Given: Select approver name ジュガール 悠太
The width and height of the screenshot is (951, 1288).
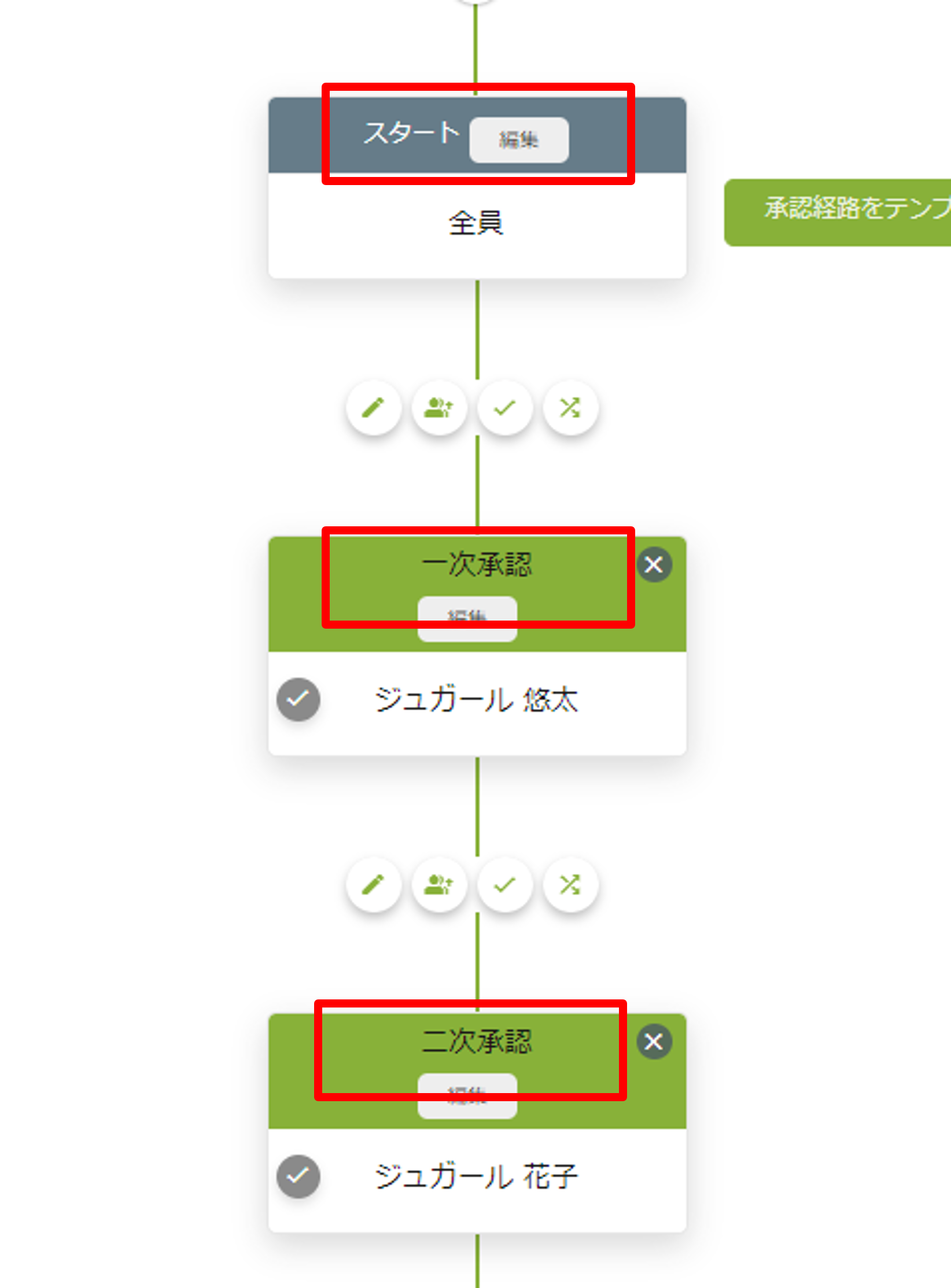Looking at the screenshot, I should tap(476, 699).
